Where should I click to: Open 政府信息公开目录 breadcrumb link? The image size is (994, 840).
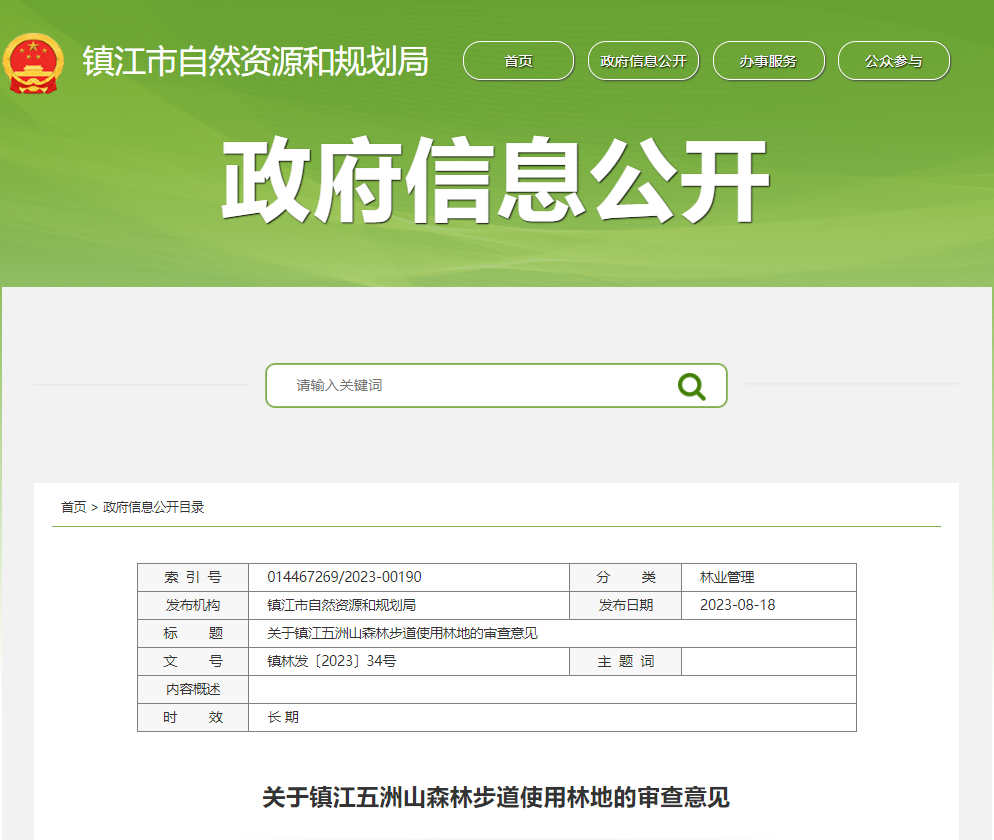[x=153, y=507]
